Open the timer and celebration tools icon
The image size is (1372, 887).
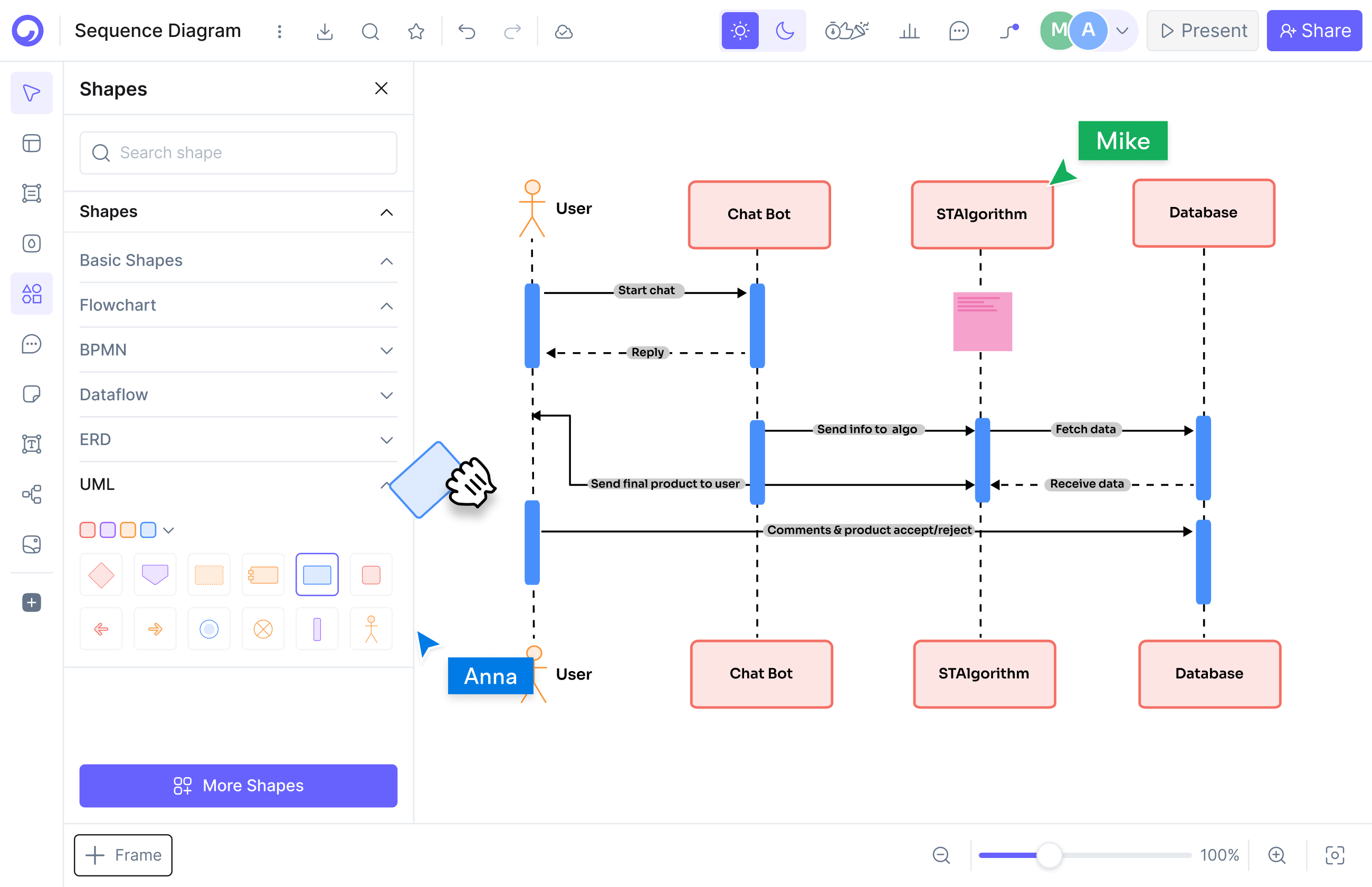[x=846, y=31]
